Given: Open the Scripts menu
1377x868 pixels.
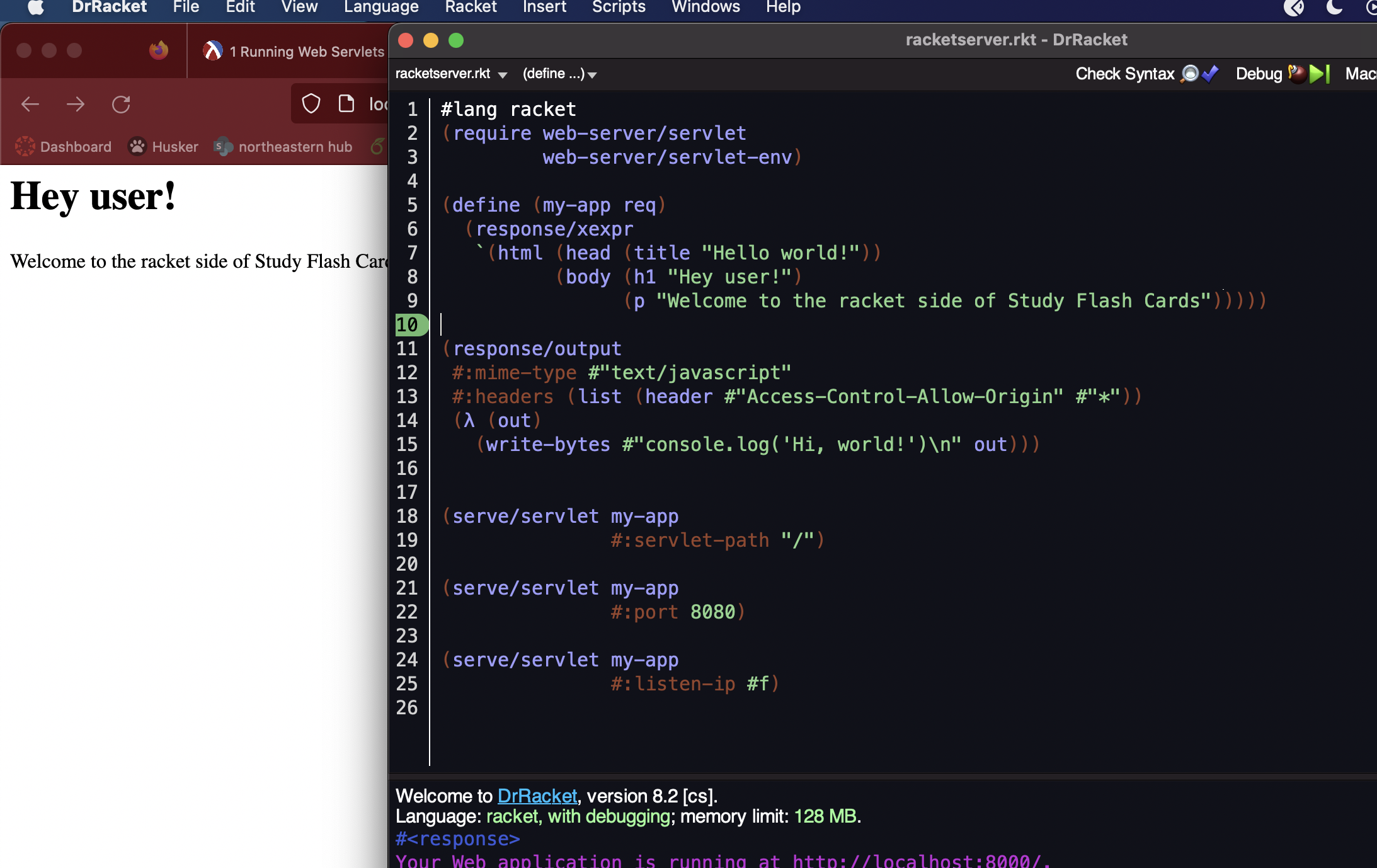Looking at the screenshot, I should tap(618, 7).
